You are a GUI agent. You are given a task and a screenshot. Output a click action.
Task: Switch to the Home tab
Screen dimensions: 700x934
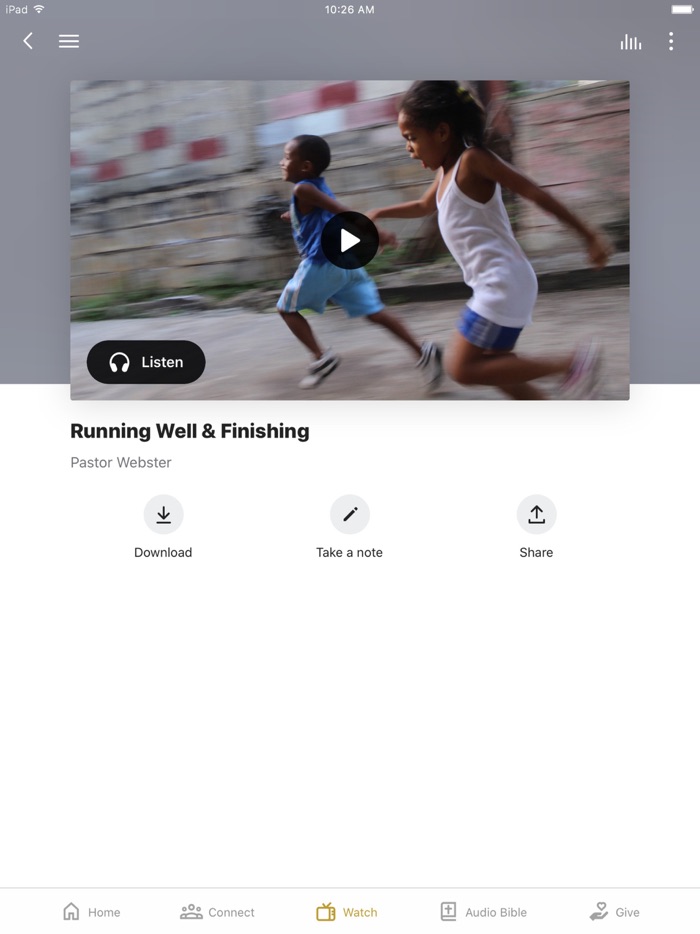pos(92,912)
